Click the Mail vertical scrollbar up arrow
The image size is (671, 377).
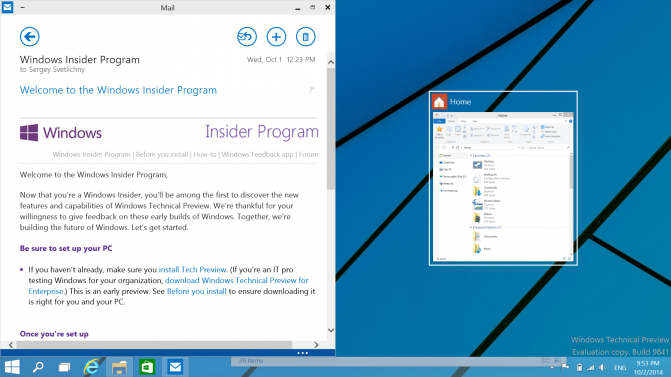coord(331,62)
